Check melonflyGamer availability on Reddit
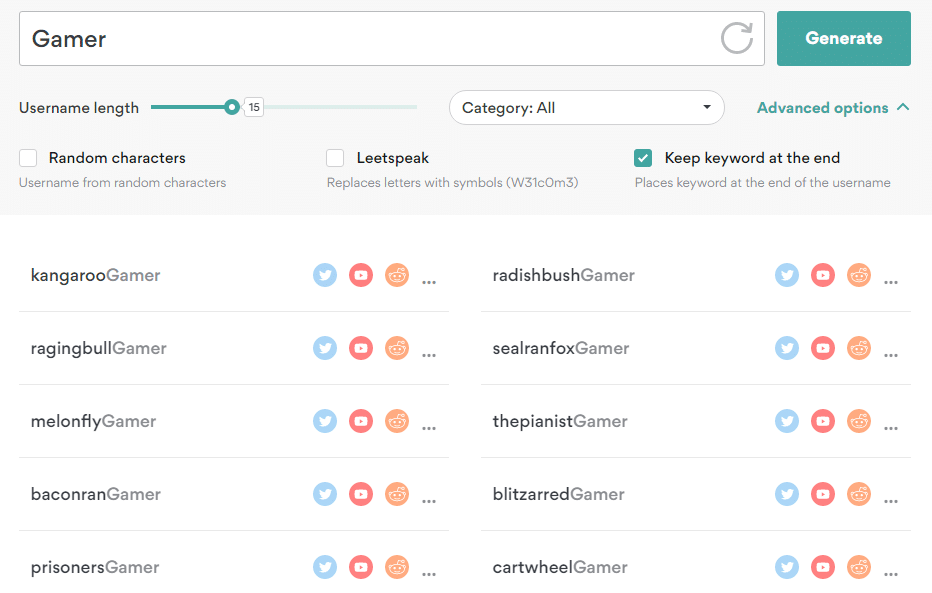932x593 pixels. 397,421
